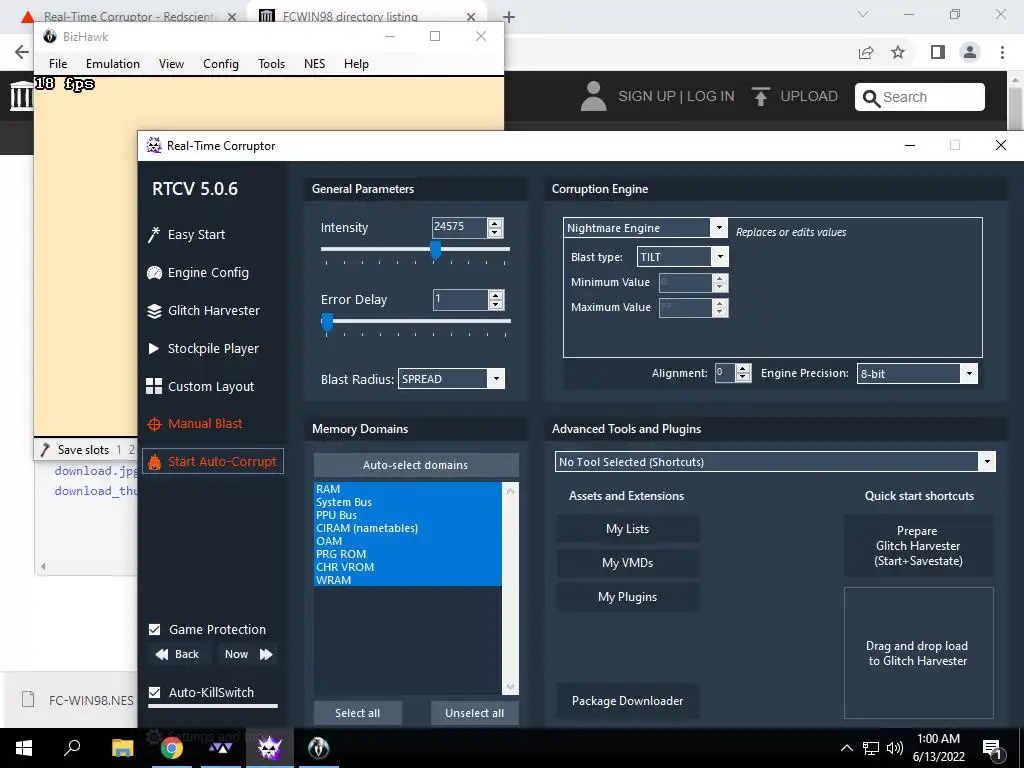Click the Now fast-forward arrow icon
This screenshot has height=768, width=1024.
266,654
